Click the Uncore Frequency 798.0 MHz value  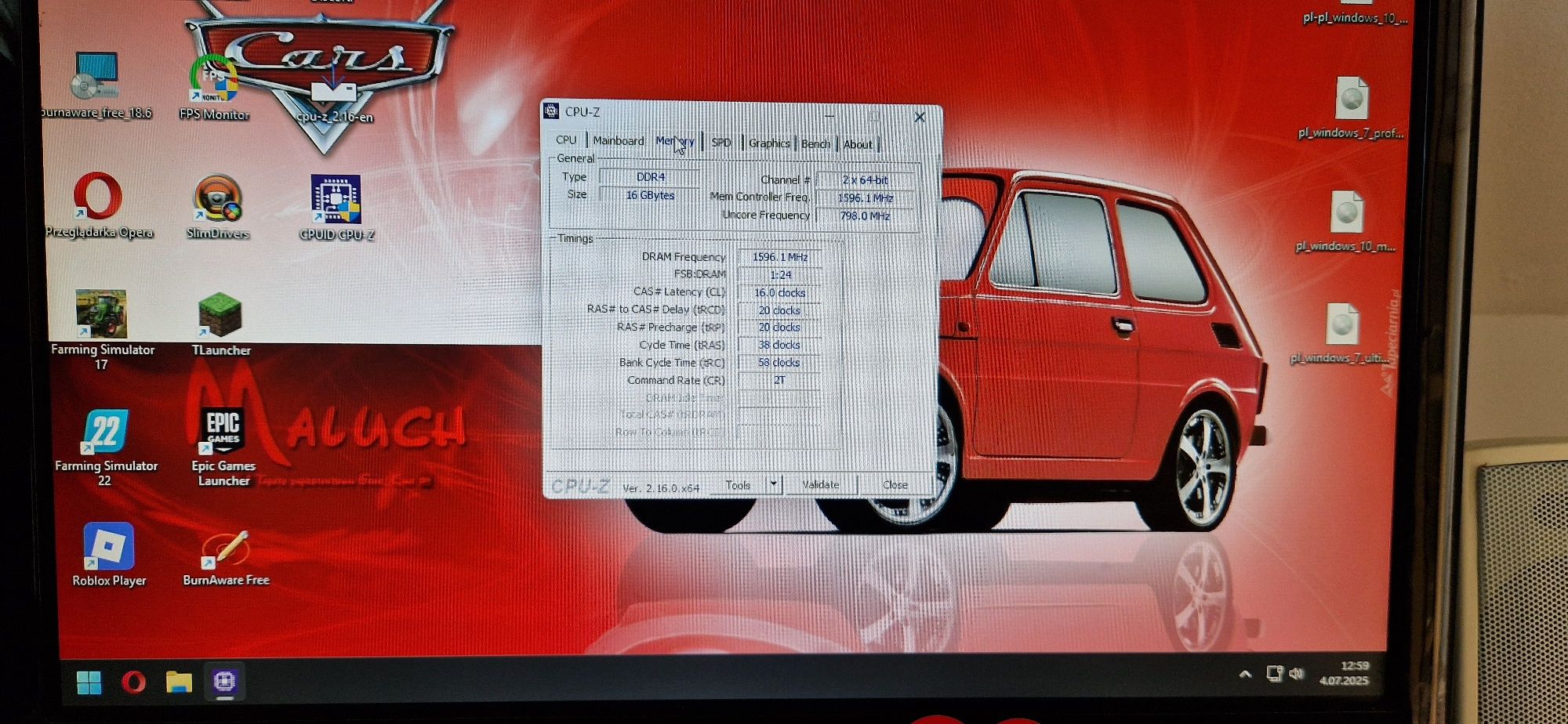click(865, 216)
